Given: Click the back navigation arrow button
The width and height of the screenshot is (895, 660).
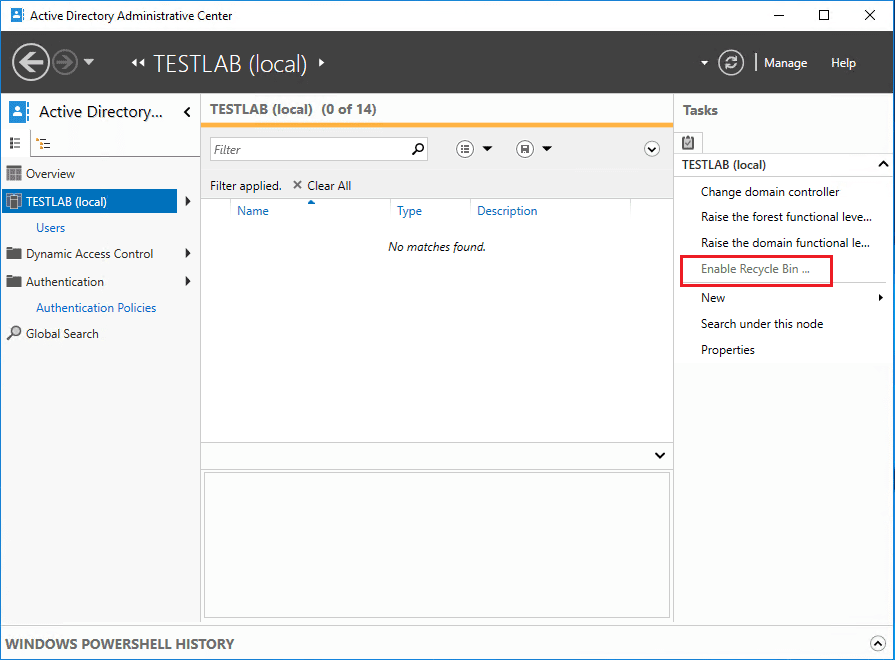Looking at the screenshot, I should click(31, 63).
